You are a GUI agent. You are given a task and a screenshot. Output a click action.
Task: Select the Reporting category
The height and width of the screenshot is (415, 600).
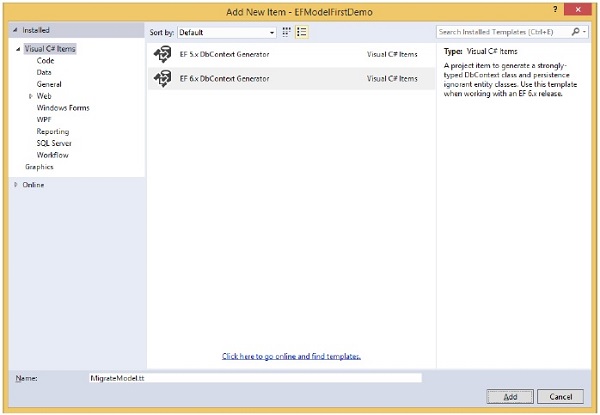pyautogui.click(x=53, y=132)
